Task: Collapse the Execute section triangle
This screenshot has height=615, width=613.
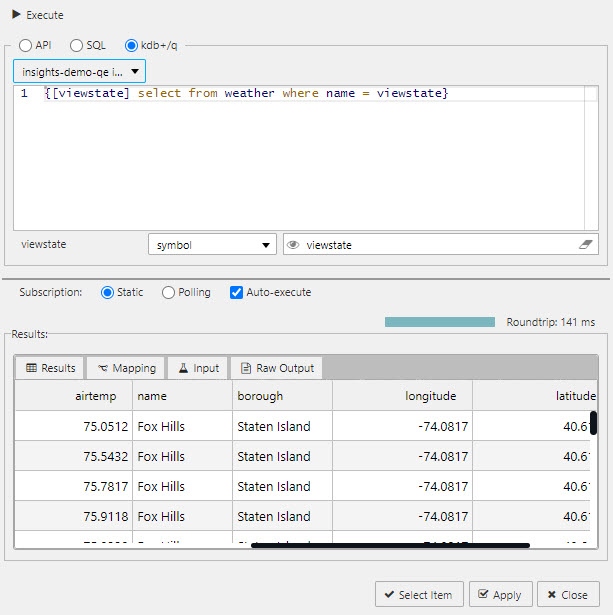Action: point(16,15)
